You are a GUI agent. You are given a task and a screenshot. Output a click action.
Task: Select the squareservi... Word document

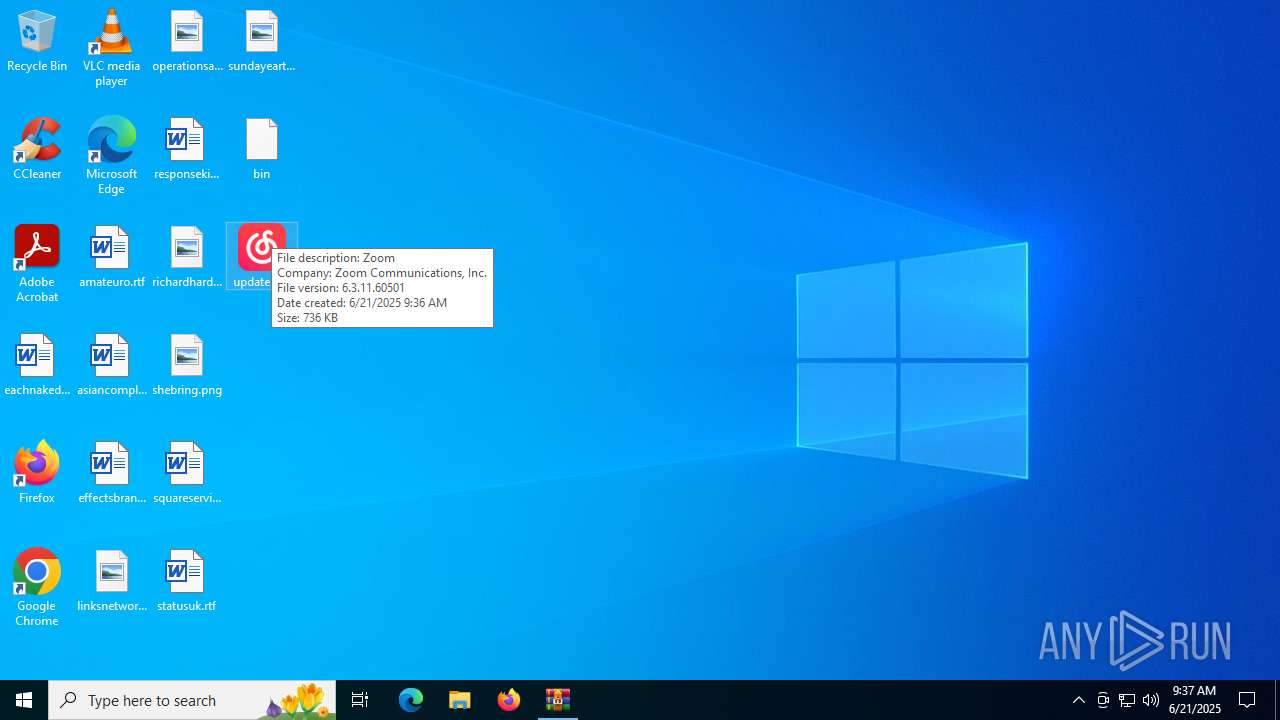click(x=187, y=474)
